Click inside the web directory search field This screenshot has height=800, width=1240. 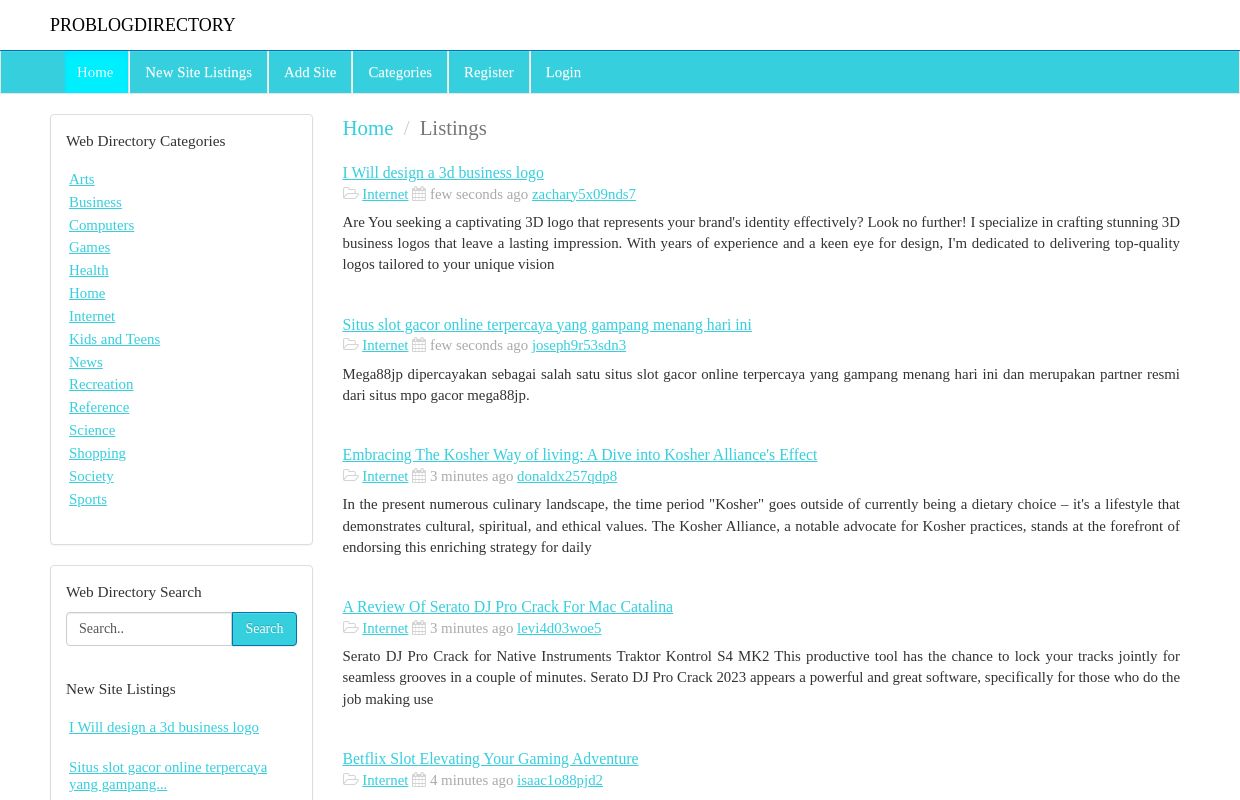[x=148, y=628]
